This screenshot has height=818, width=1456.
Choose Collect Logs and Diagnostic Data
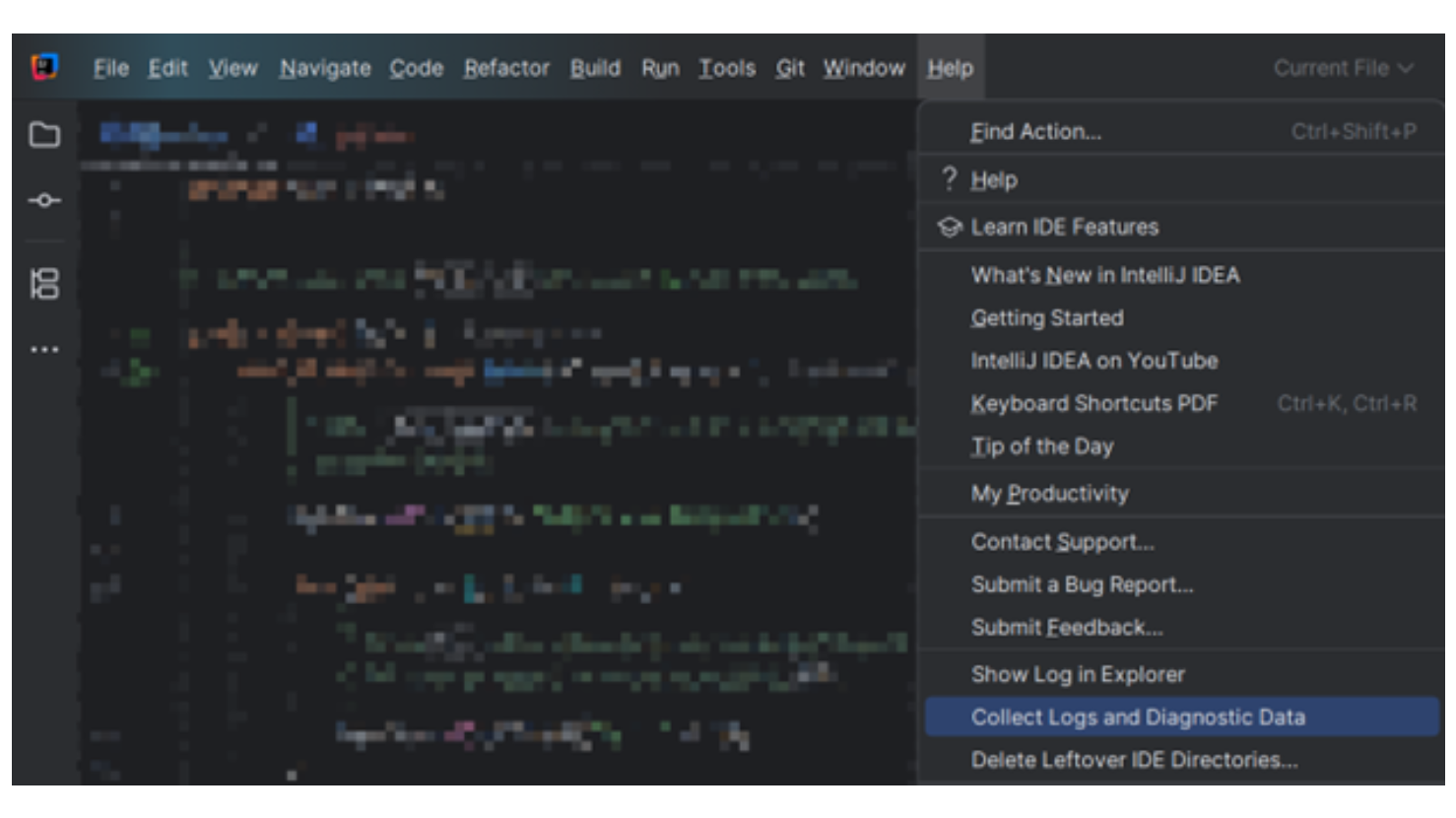tap(1138, 717)
